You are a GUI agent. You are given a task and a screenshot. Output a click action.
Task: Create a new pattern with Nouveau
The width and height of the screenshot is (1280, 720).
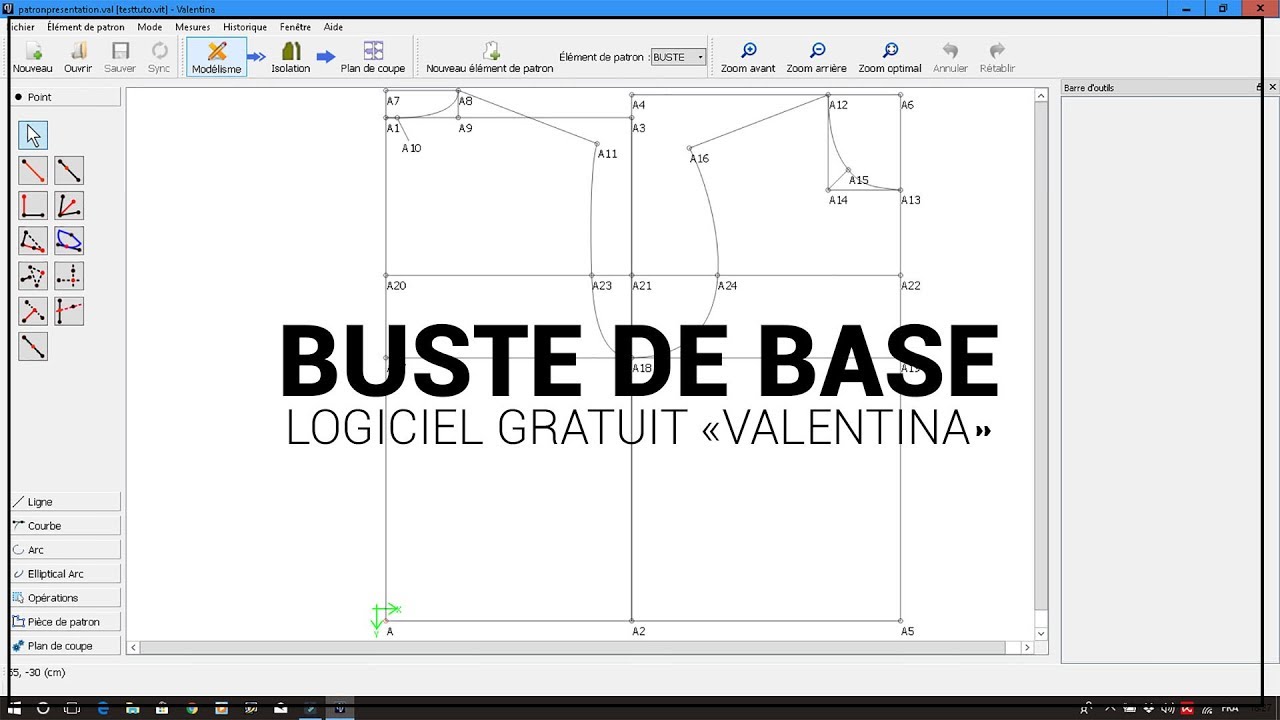pos(33,57)
